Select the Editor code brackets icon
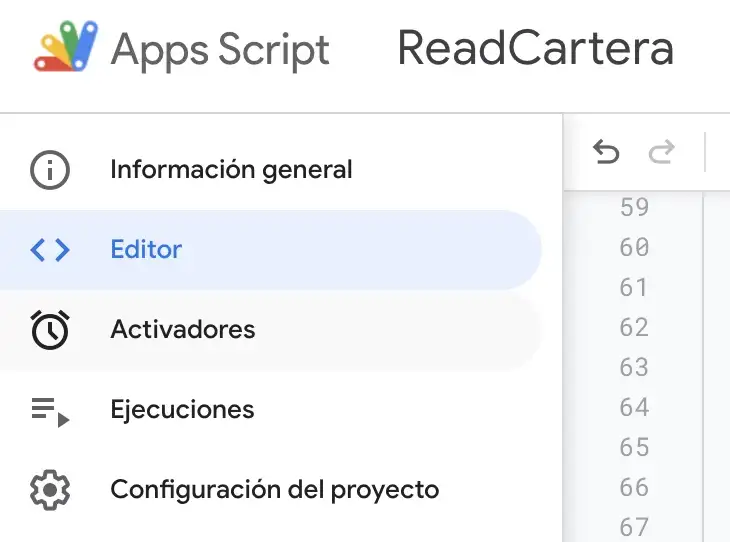This screenshot has height=542, width=730. coord(50,250)
